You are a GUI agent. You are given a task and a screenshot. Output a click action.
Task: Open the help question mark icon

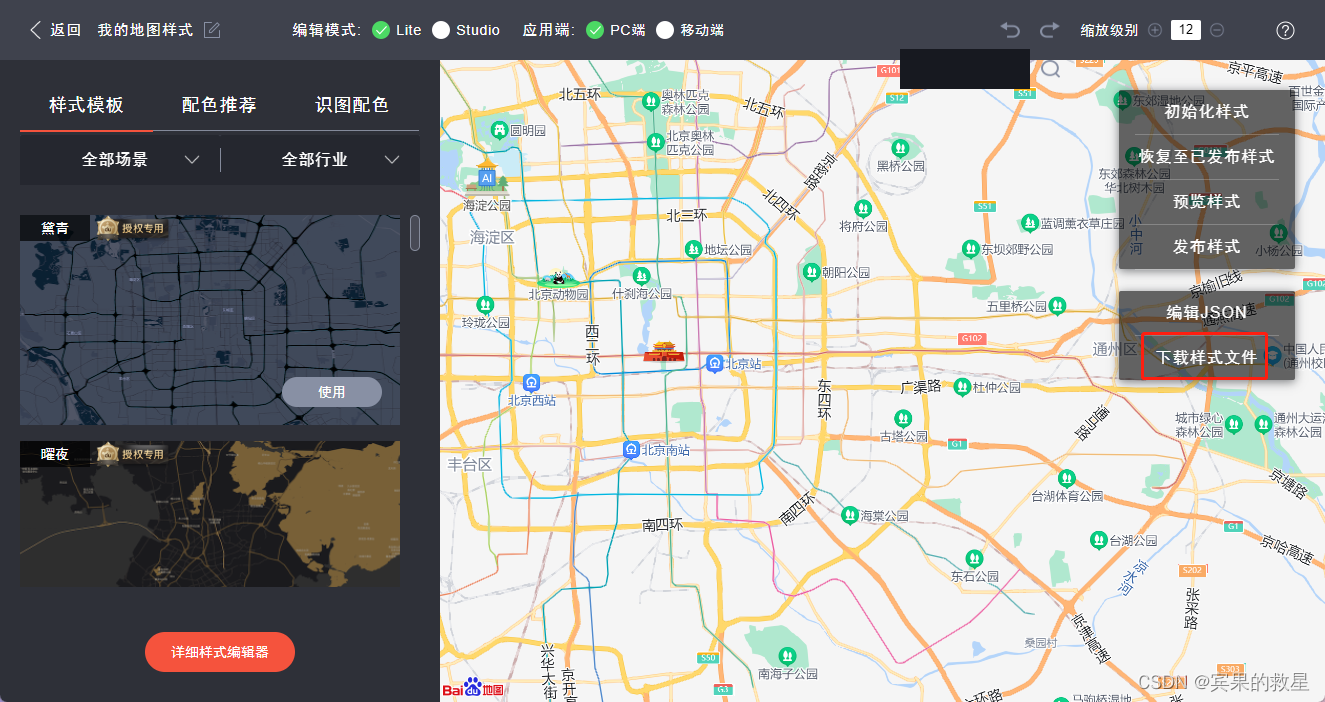pyautogui.click(x=1285, y=30)
